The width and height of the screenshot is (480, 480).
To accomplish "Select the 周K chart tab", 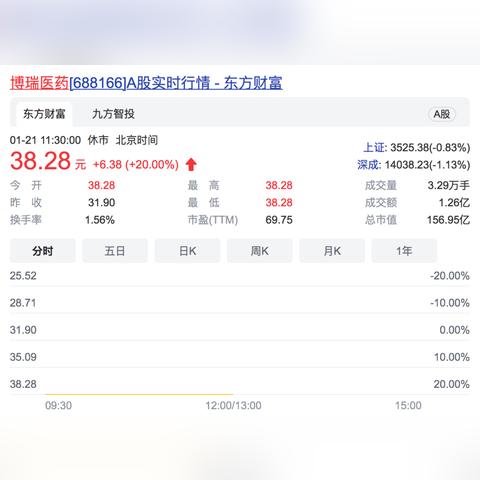I will 260,251.
